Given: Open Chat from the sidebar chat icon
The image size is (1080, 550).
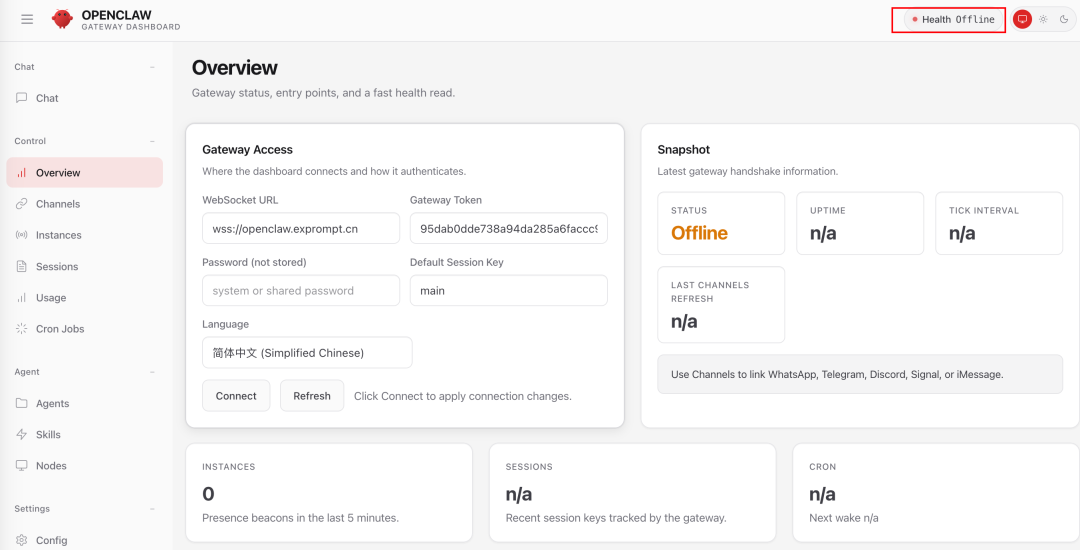Looking at the screenshot, I should point(22,98).
